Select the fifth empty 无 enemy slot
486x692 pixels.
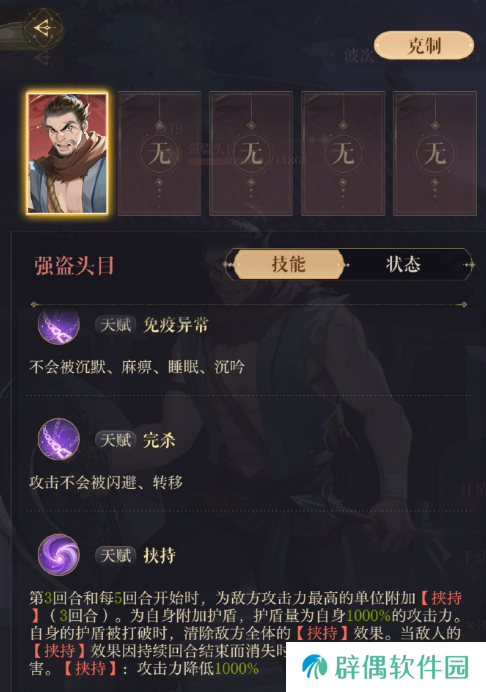[x=435, y=153]
